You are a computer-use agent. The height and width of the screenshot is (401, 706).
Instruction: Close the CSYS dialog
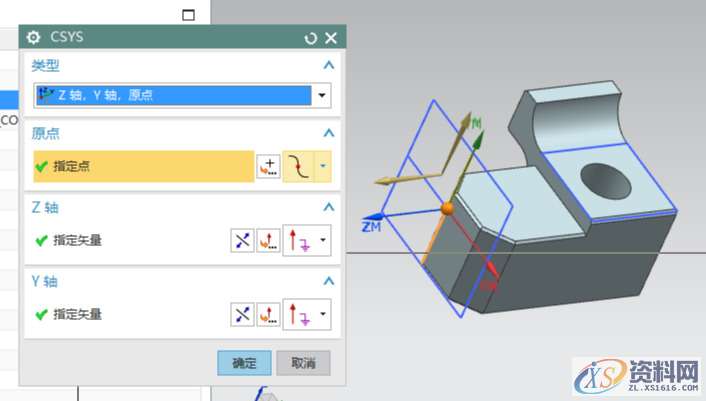(x=331, y=38)
